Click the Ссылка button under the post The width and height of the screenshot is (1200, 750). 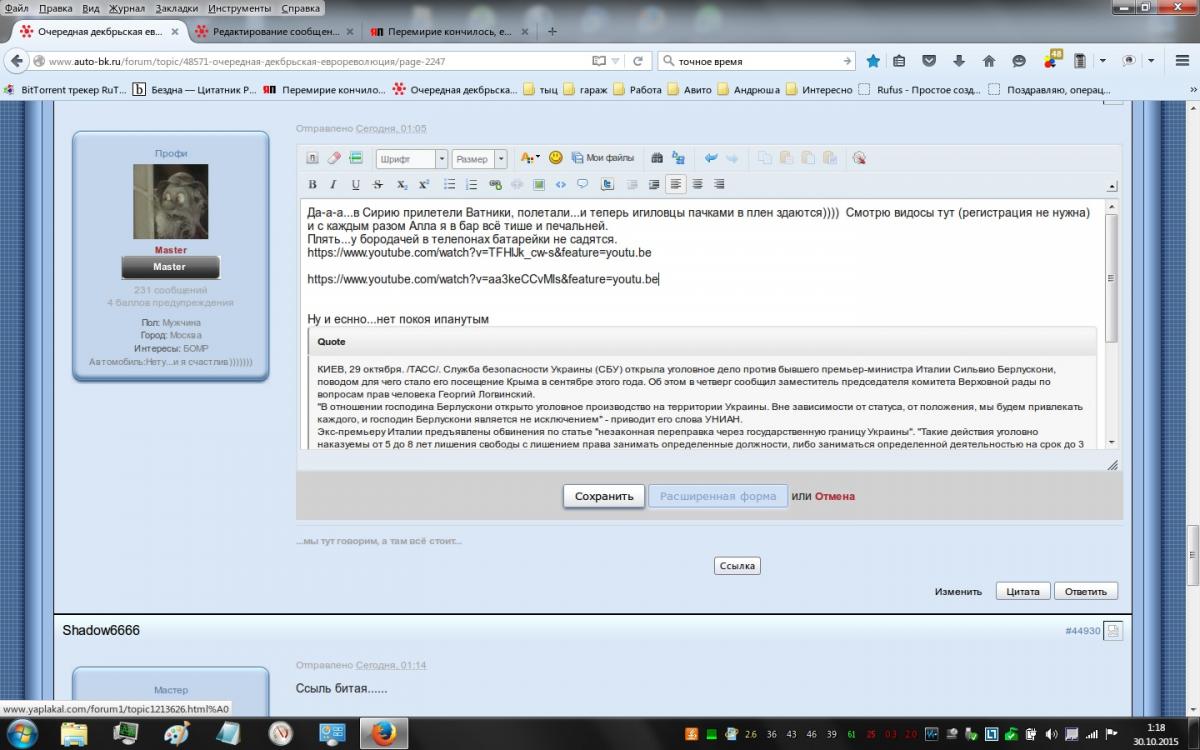(x=737, y=566)
